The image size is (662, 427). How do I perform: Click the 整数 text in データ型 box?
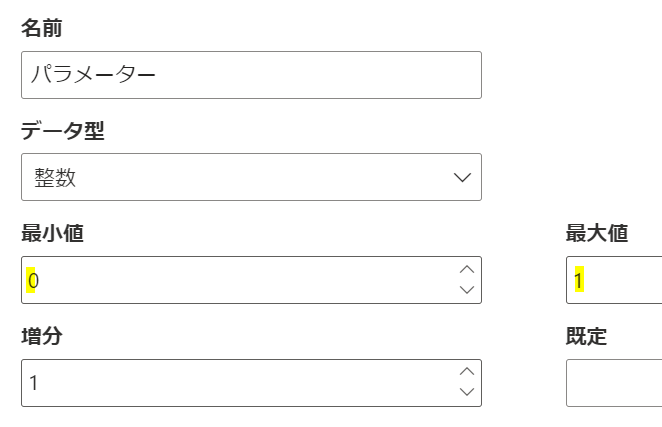coord(53,178)
